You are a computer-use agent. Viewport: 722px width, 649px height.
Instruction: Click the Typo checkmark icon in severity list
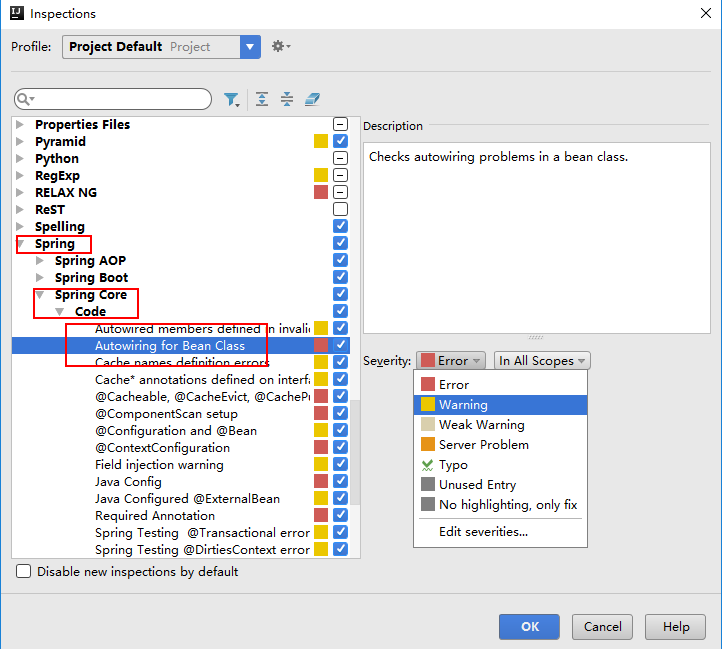pos(427,465)
